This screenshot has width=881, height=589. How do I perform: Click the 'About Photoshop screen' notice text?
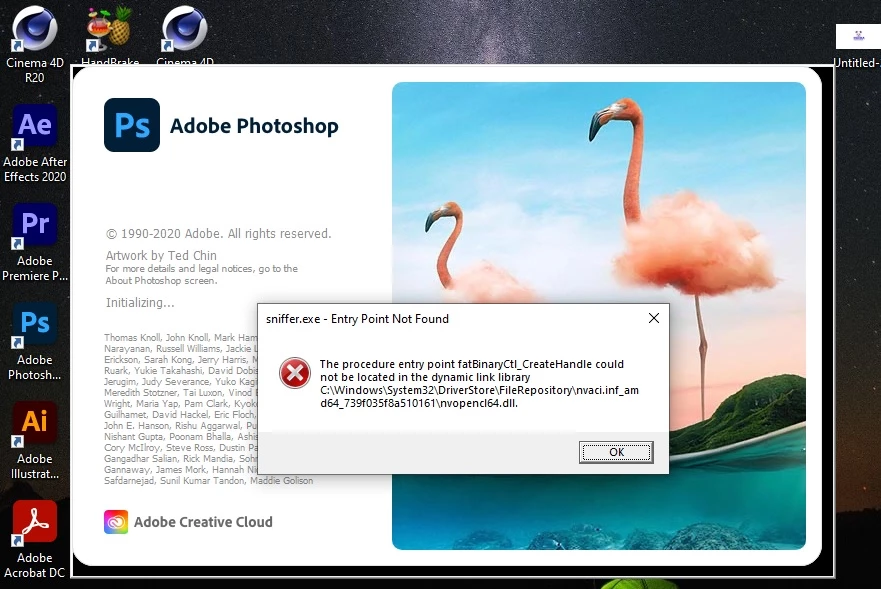click(x=161, y=280)
